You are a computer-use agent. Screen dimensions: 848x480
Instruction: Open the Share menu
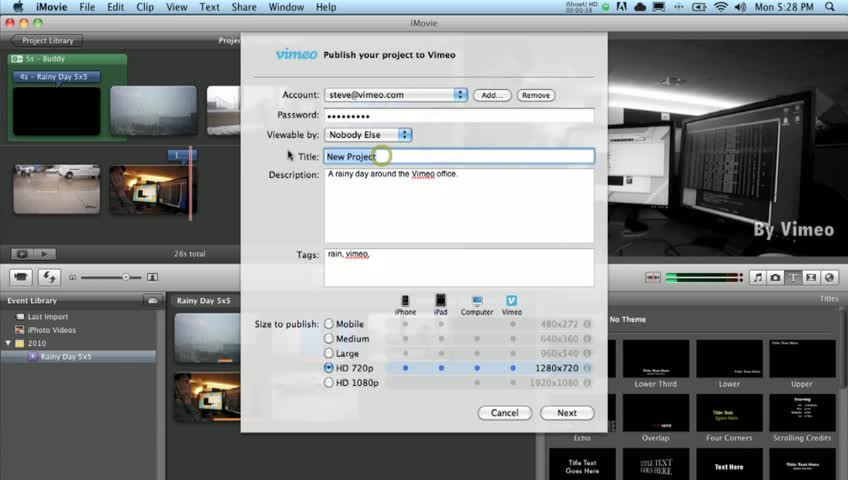coord(244,7)
